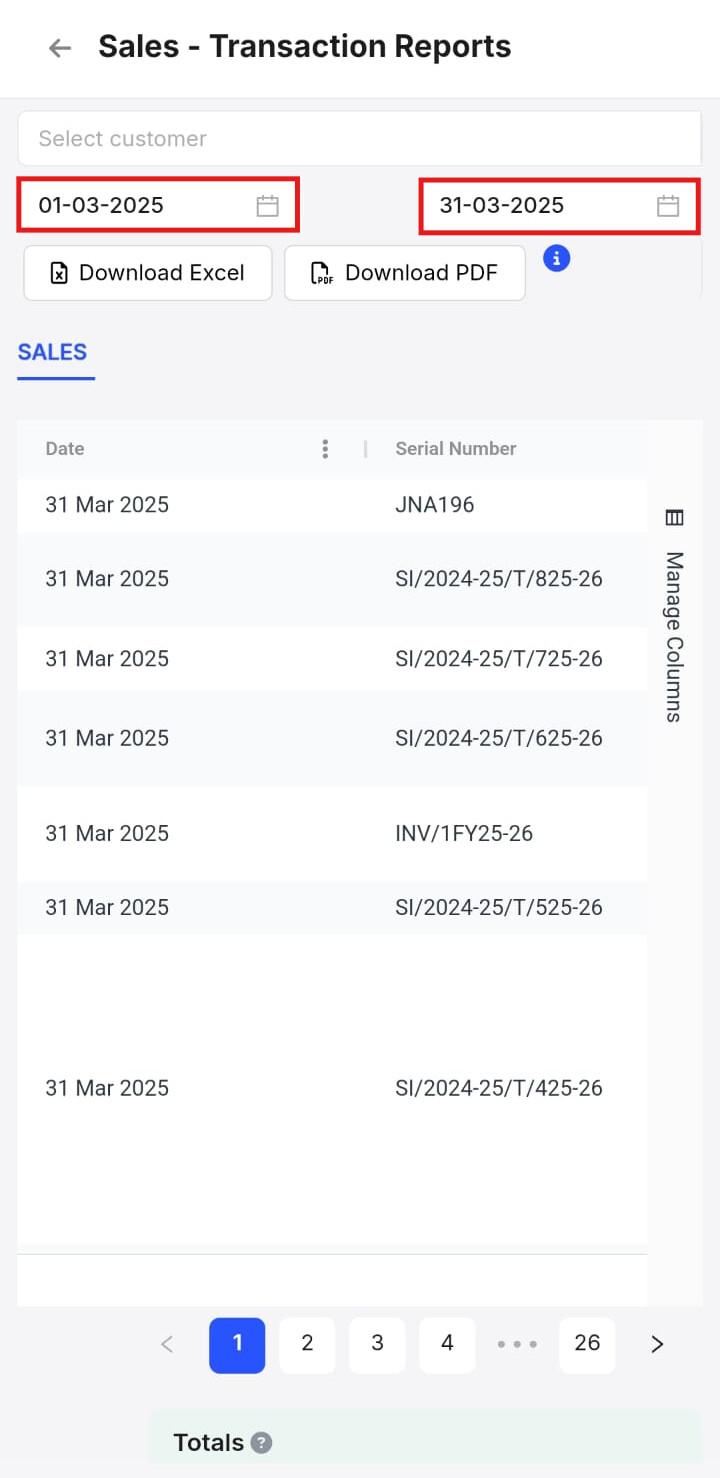Viewport: 720px width, 1478px height.
Task: Open calendar icon in start date field
Action: click(x=267, y=206)
